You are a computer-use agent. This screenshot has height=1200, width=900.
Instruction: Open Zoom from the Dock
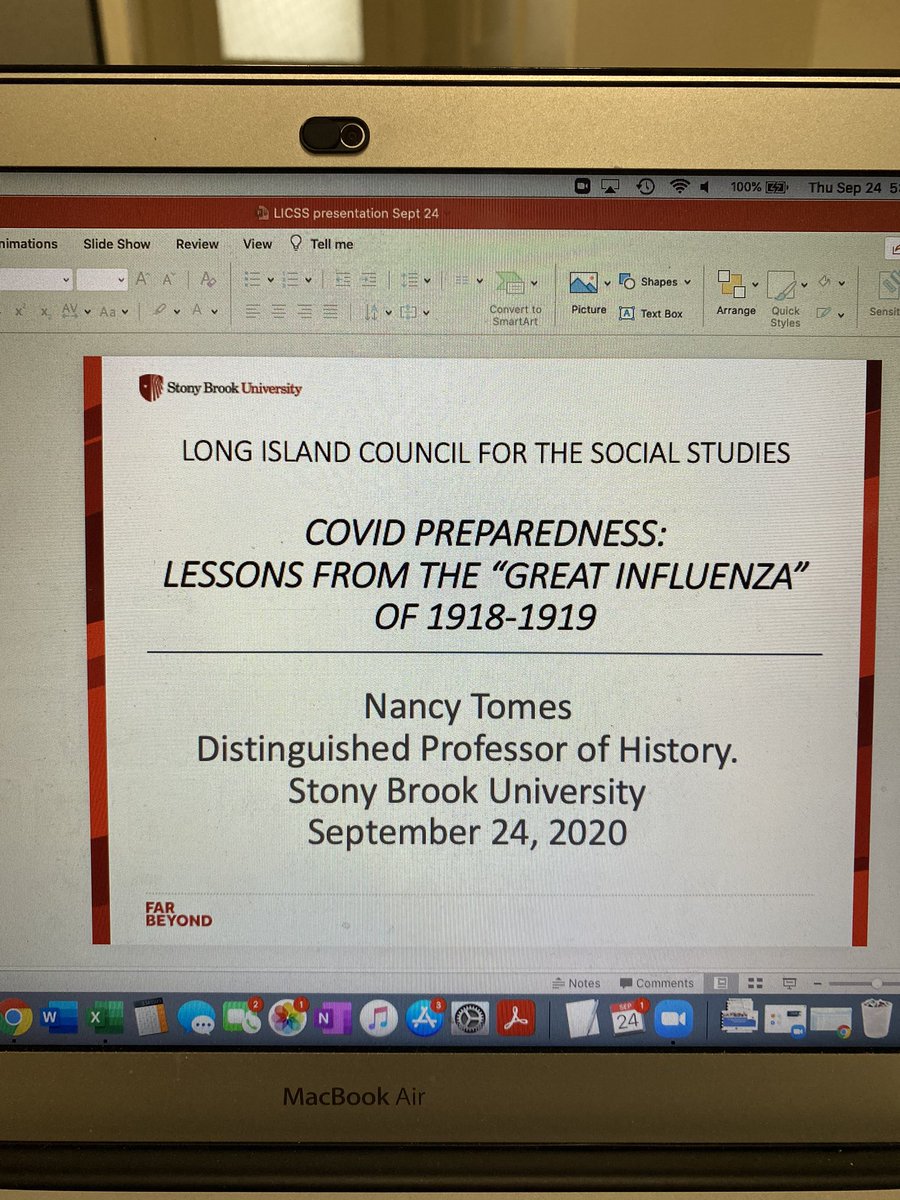pos(674,1018)
